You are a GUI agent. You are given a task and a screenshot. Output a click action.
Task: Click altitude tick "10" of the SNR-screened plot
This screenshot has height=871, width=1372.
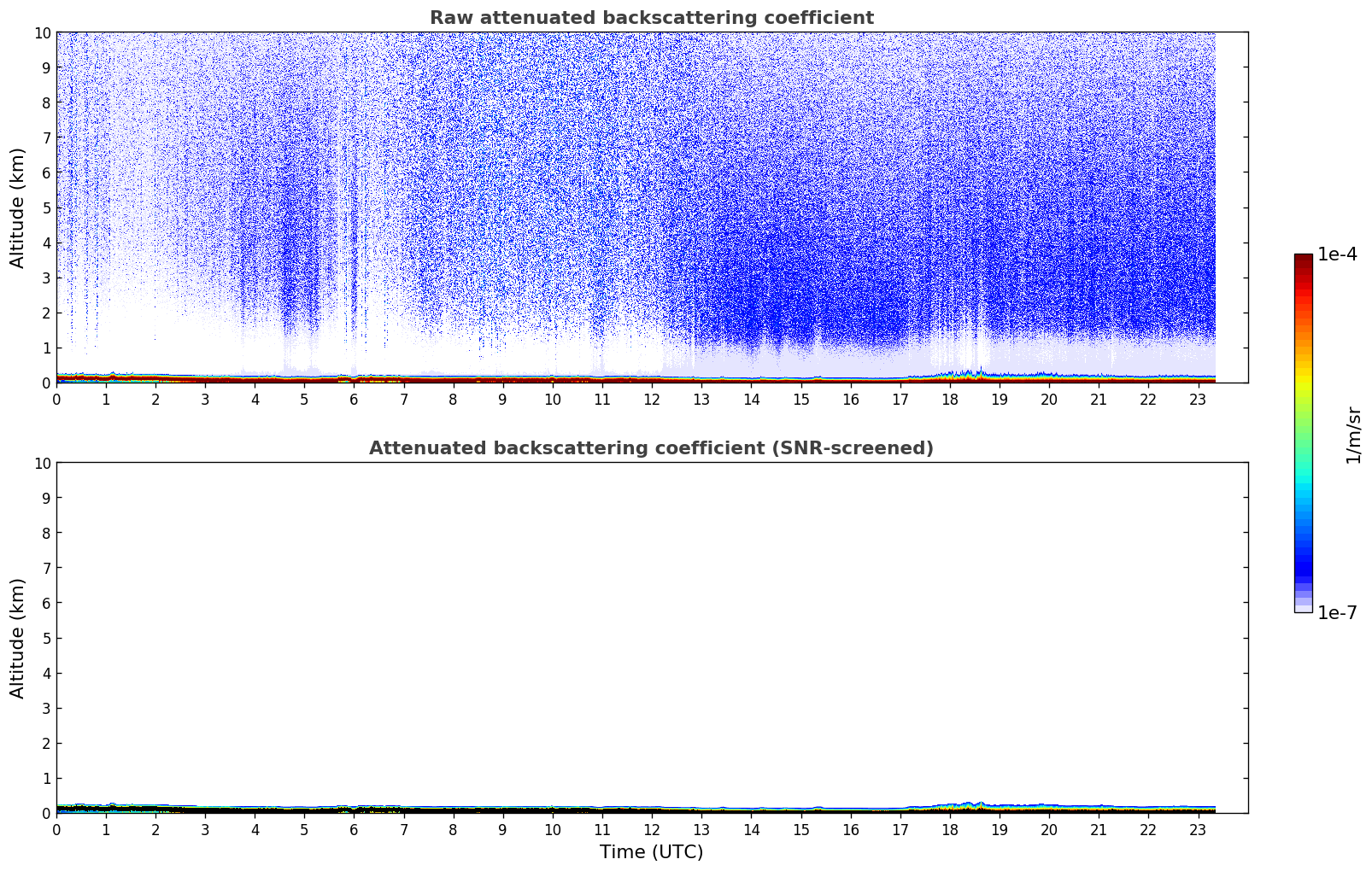42,463
